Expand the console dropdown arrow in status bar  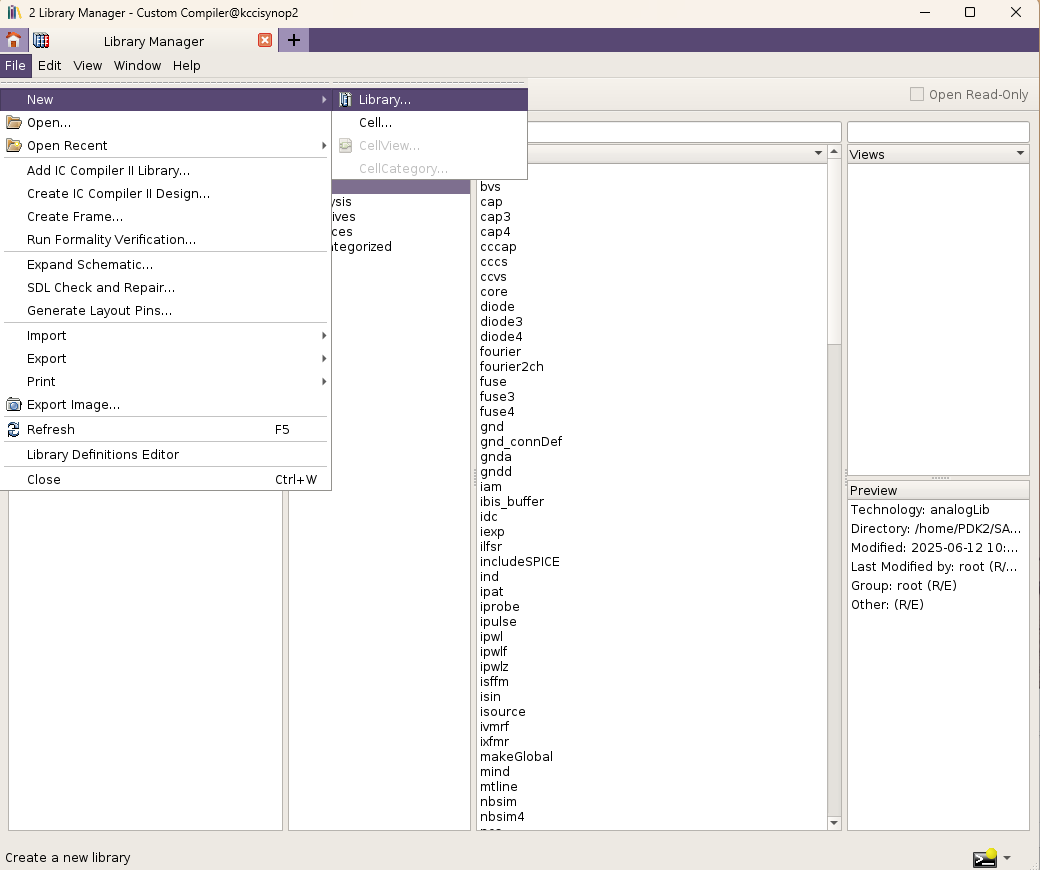coord(1007,858)
